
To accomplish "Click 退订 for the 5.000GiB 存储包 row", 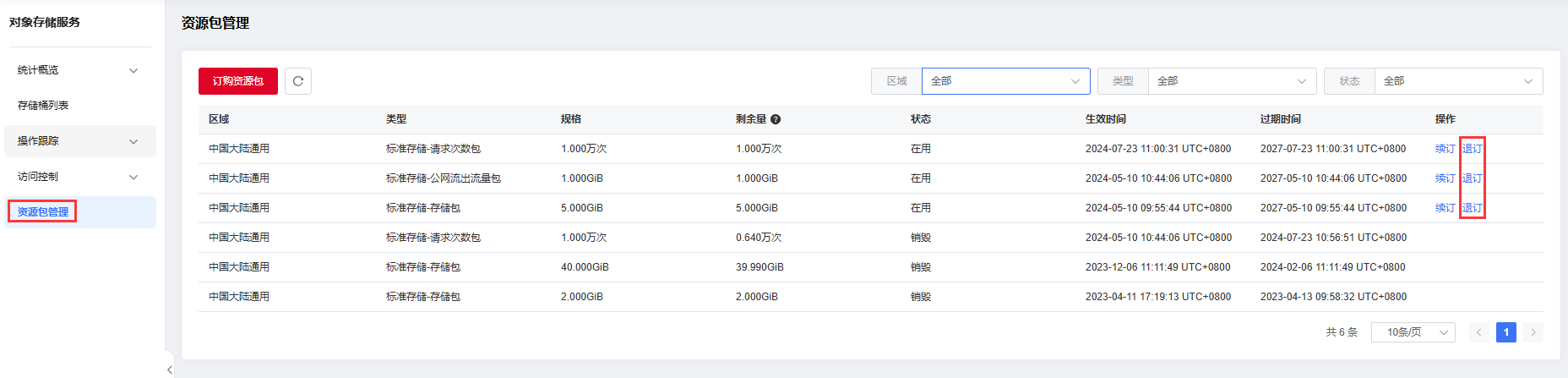I will coord(1472,208).
